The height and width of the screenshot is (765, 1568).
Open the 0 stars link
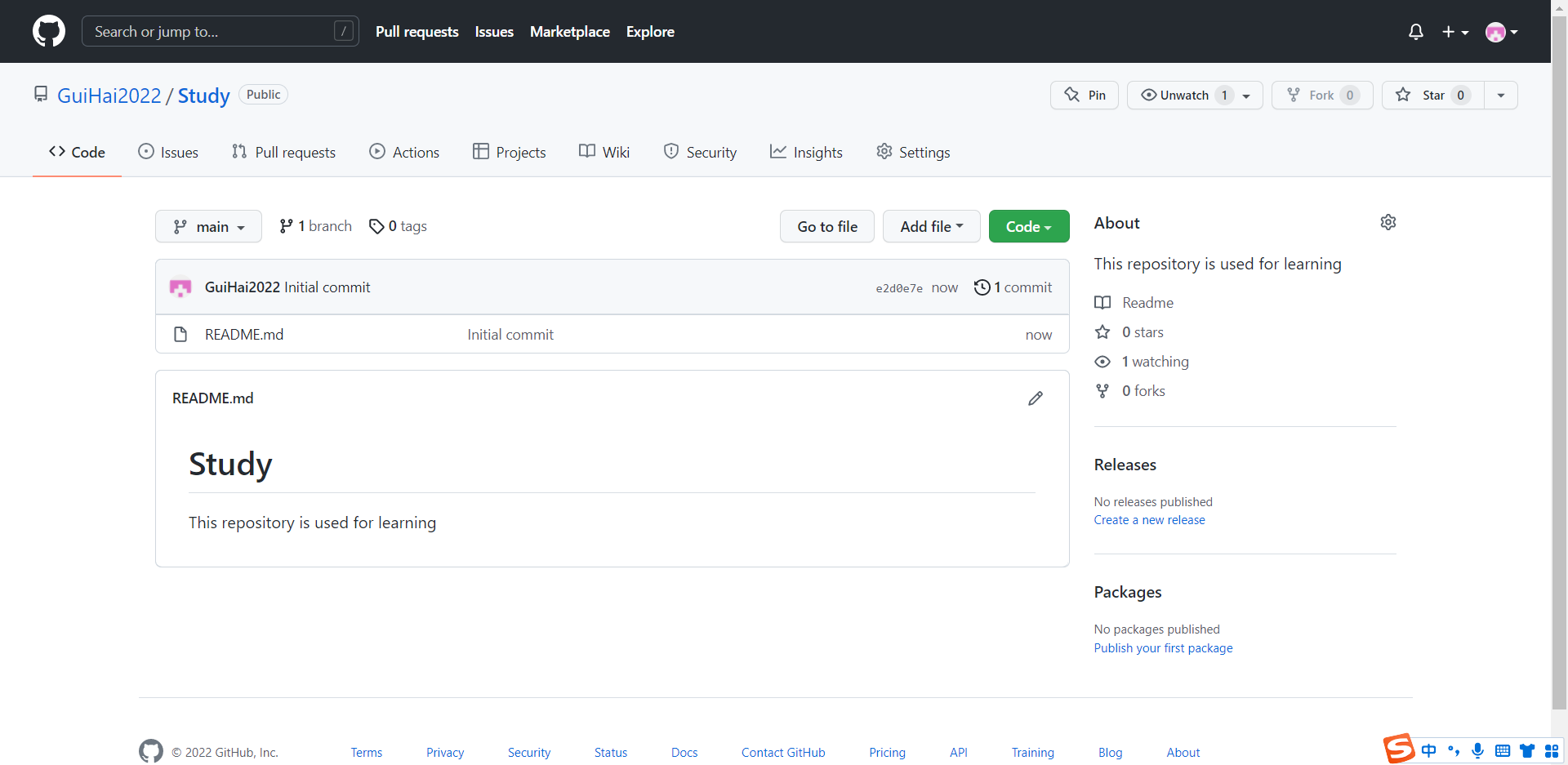tap(1129, 332)
